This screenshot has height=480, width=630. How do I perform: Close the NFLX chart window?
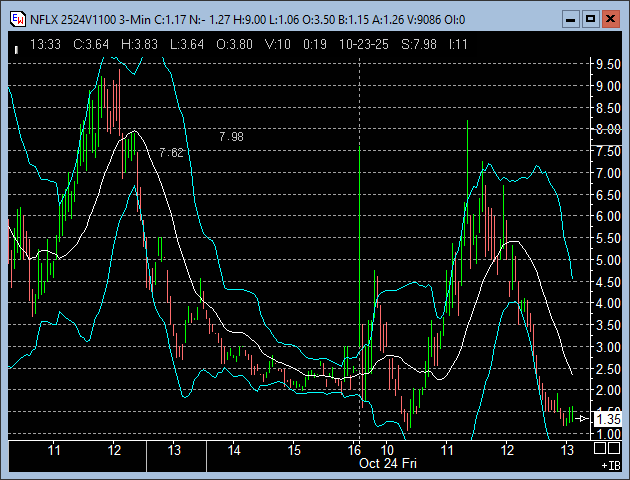[x=611, y=18]
